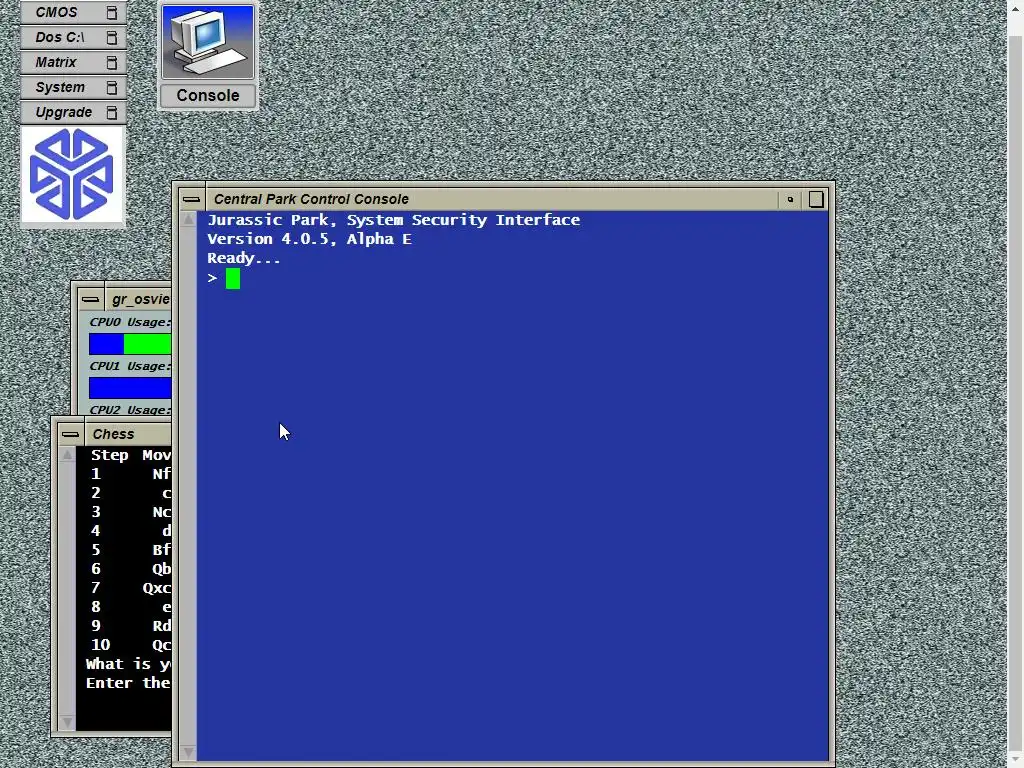Click step 5 row in Chess window
This screenshot has width=1024, height=768.
click(130, 550)
